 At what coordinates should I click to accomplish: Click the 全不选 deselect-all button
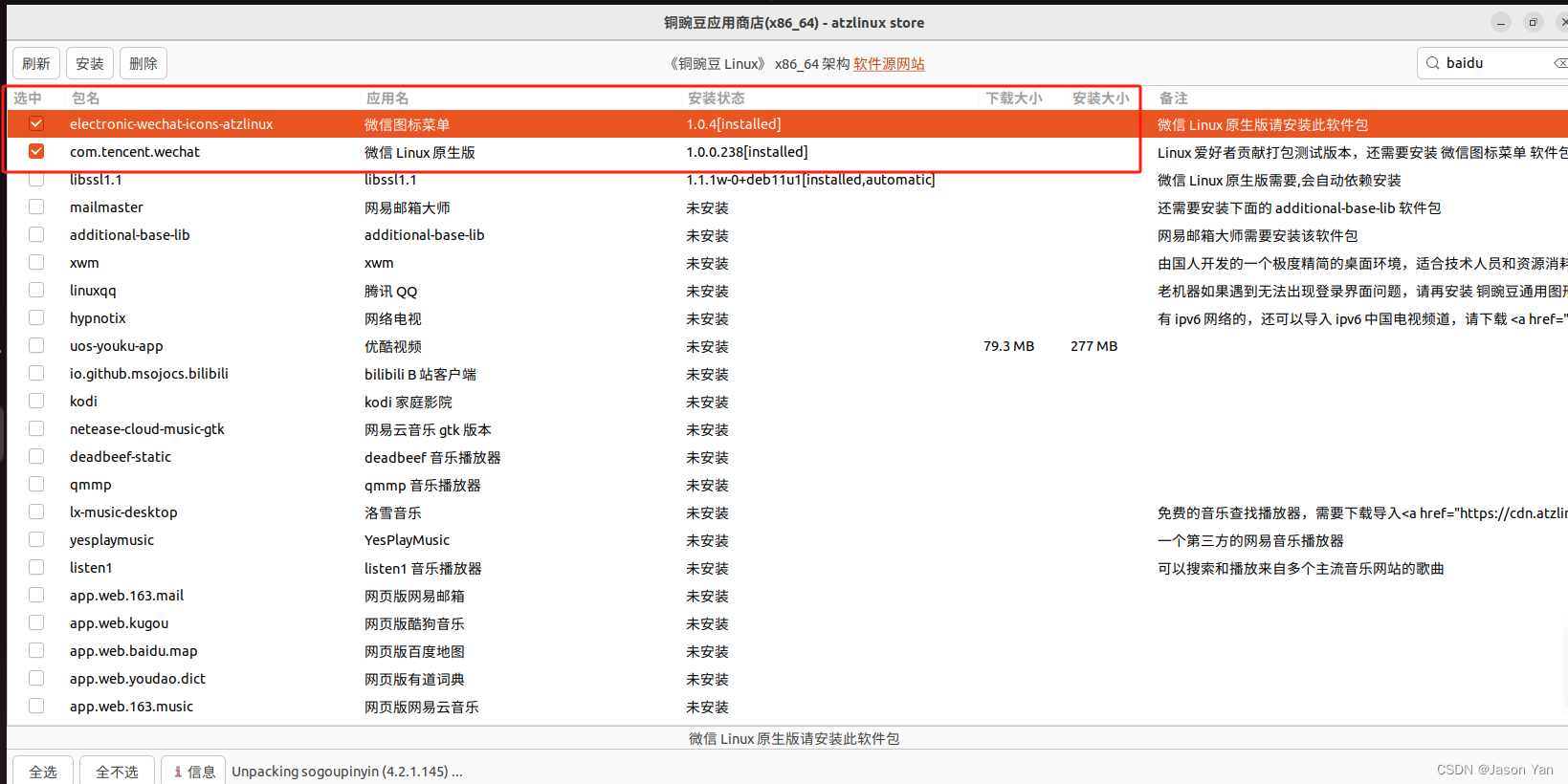click(x=117, y=772)
